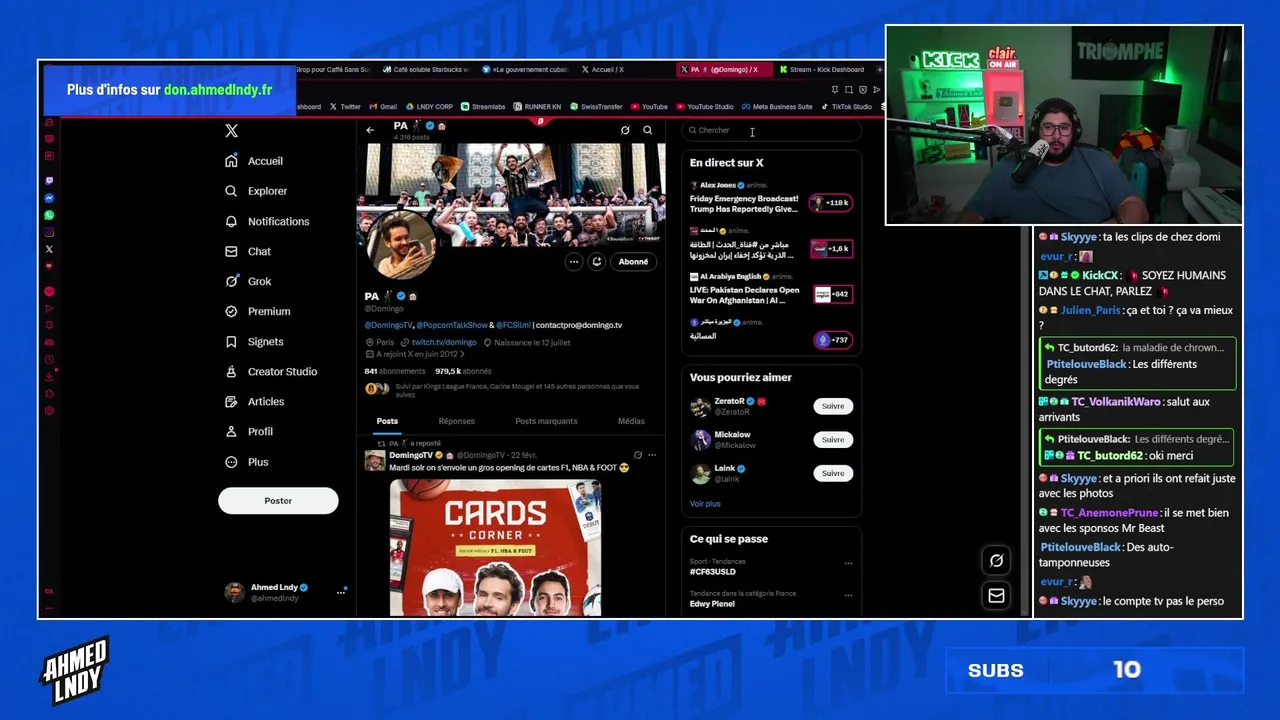Open the Gmail bookmark
Viewport: 1280px width, 720px height.
[x=383, y=107]
